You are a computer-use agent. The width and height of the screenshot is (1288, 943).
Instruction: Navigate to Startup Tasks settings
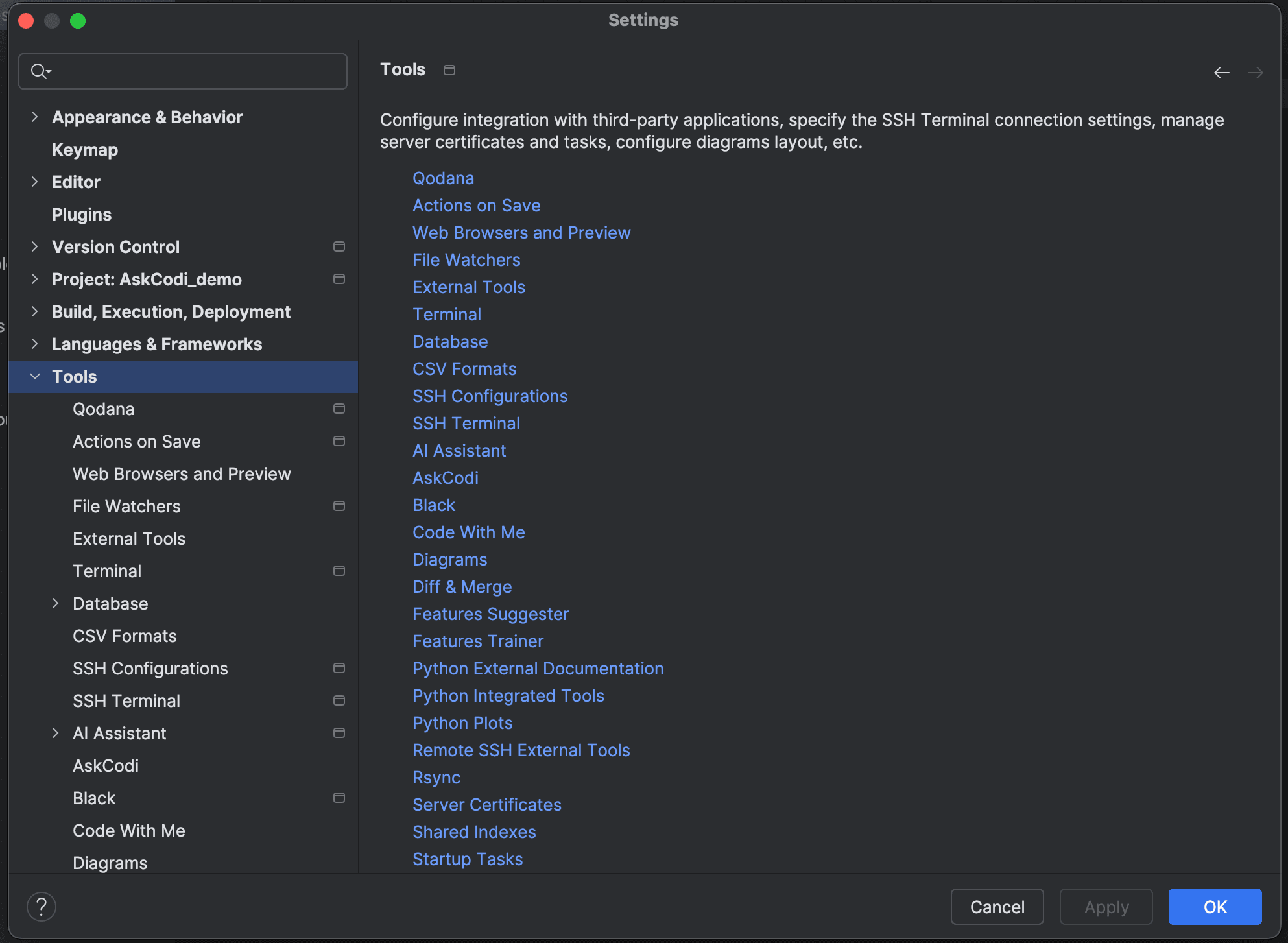pos(468,858)
